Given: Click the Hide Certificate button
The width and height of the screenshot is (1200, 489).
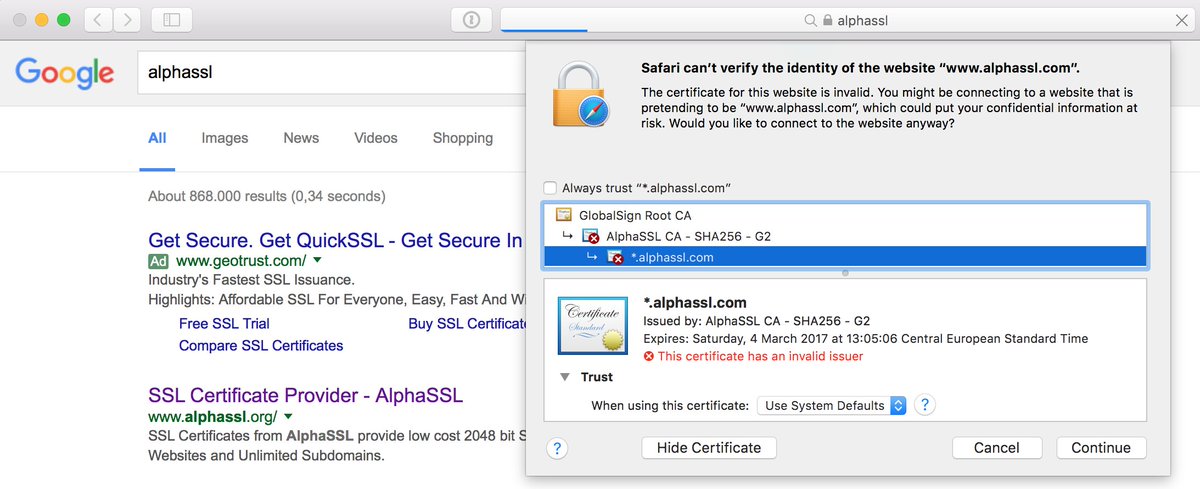Looking at the screenshot, I should [709, 448].
